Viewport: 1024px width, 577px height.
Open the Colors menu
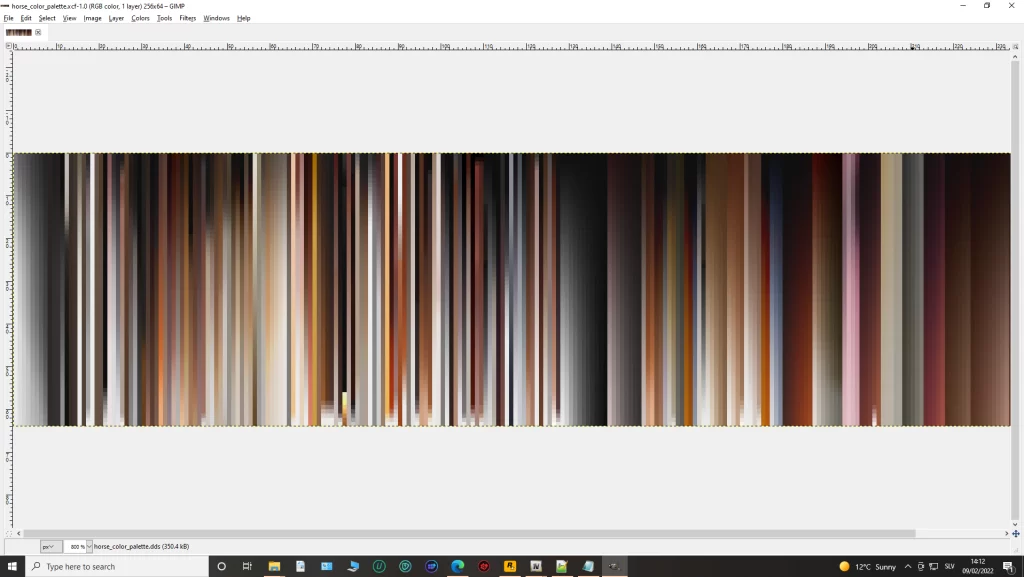140,18
